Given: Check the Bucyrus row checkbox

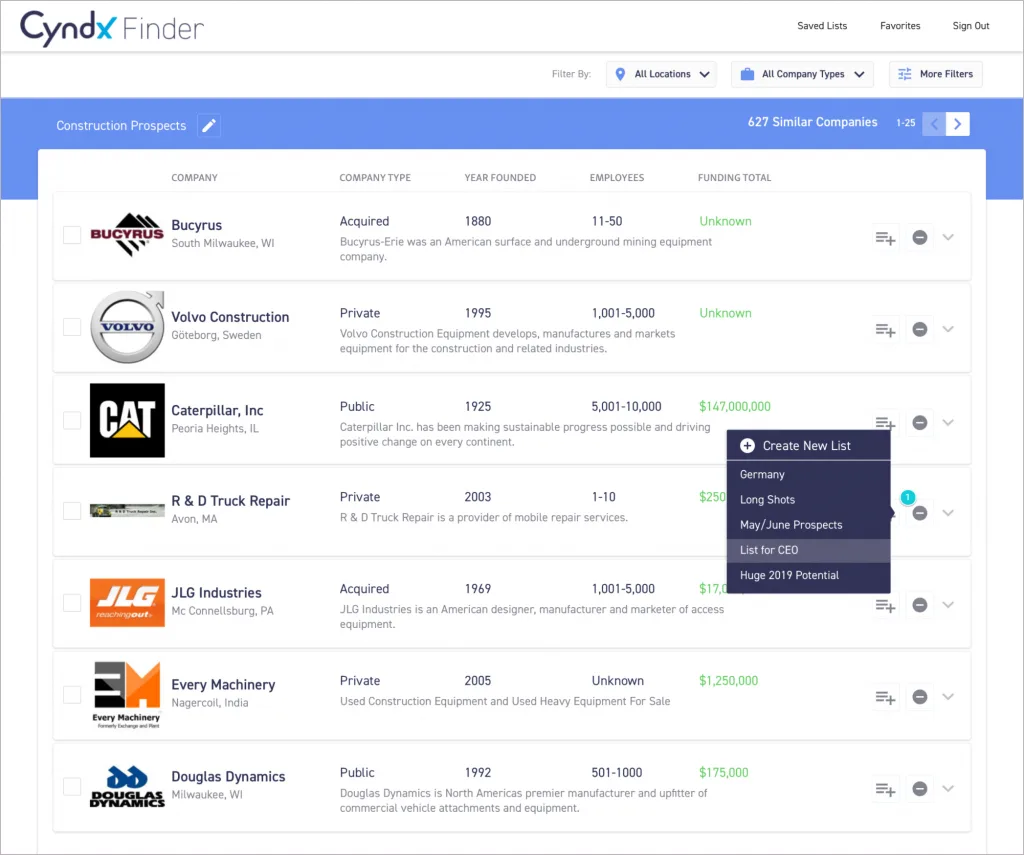Looking at the screenshot, I should (72, 234).
